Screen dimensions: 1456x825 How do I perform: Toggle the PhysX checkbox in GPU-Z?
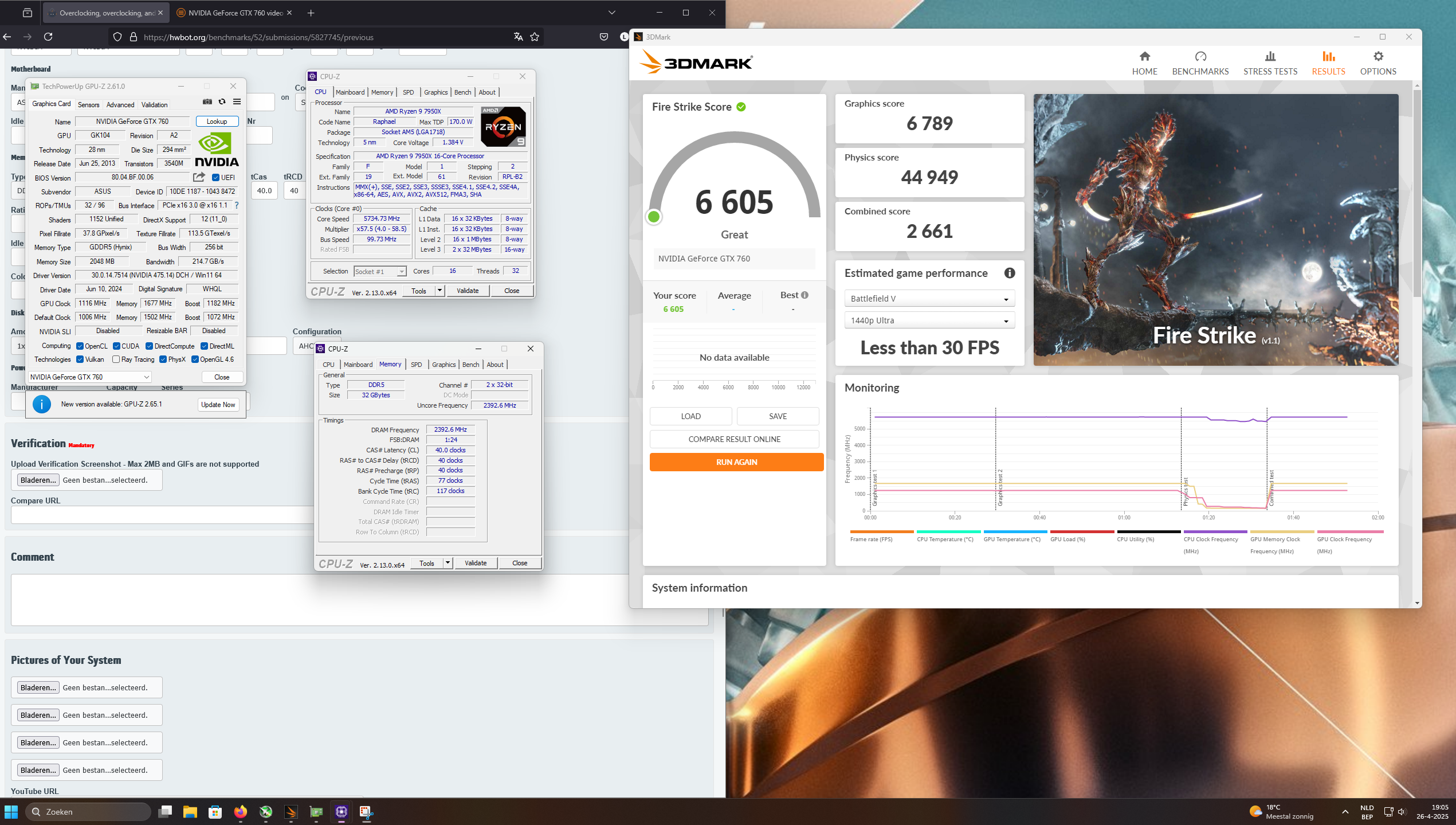163,359
